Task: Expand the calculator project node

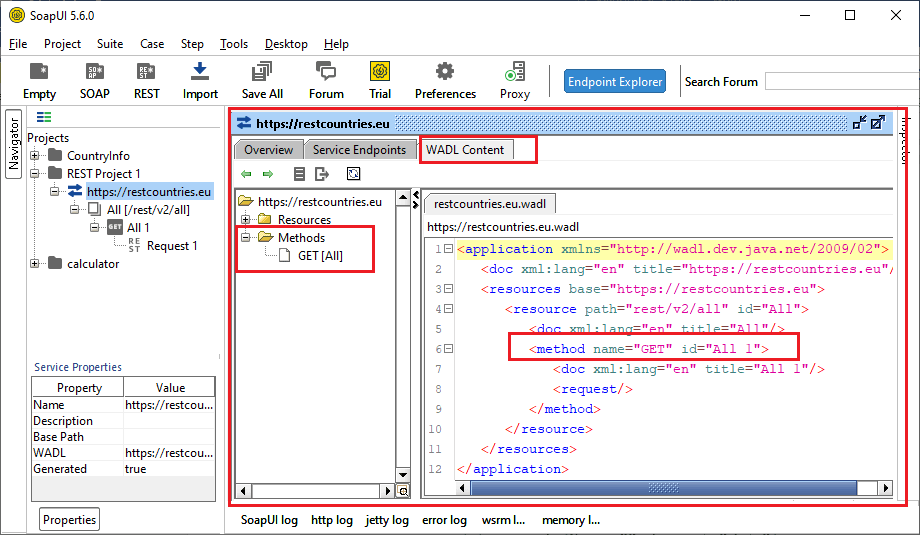Action: (x=35, y=263)
